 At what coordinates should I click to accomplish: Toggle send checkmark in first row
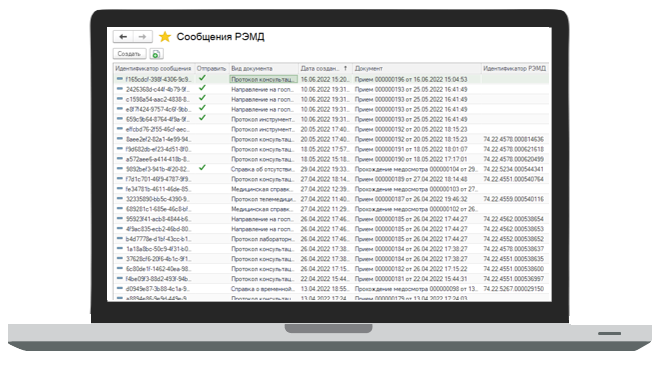pyautogui.click(x=202, y=78)
